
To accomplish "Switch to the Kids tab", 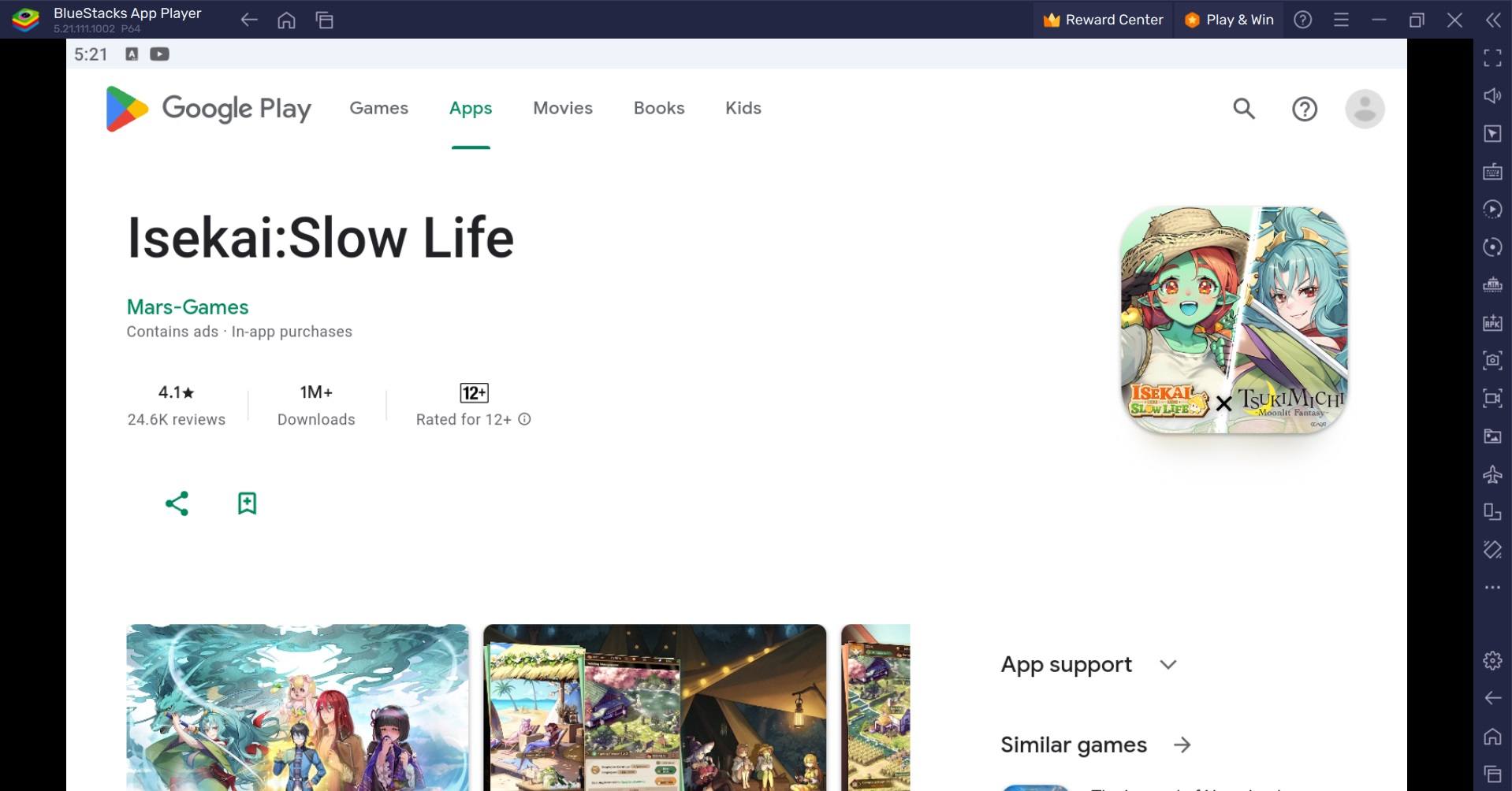I will pos(743,108).
